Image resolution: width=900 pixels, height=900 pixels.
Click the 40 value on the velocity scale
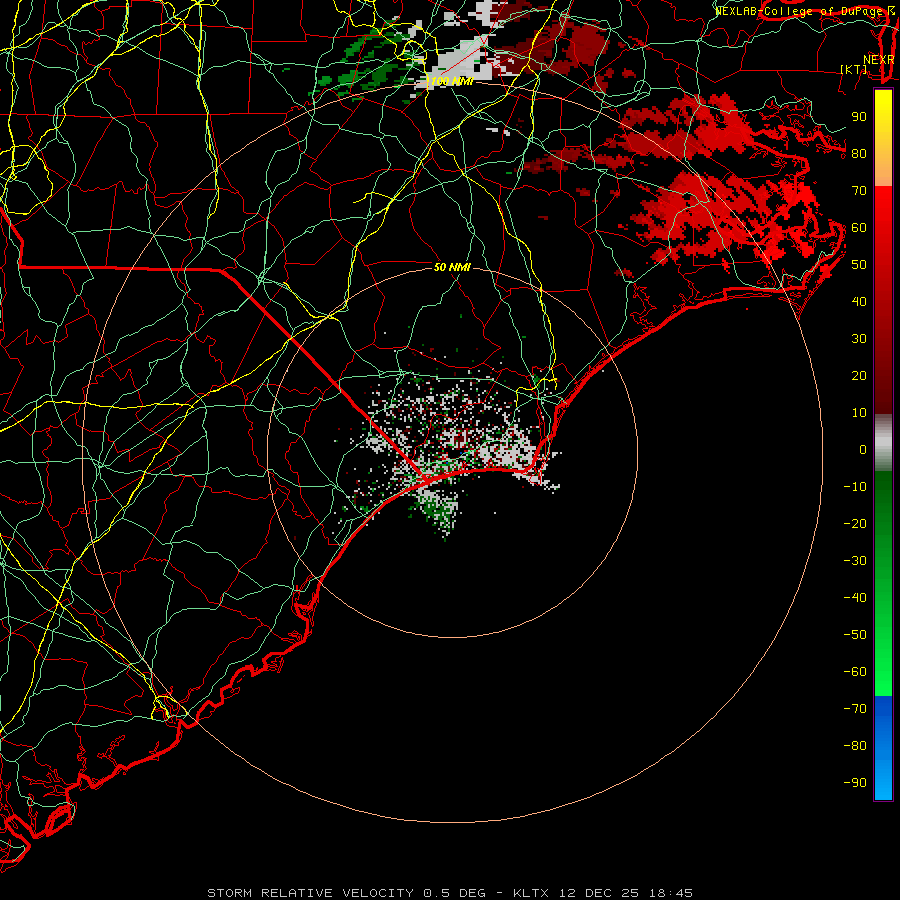[x=859, y=302]
